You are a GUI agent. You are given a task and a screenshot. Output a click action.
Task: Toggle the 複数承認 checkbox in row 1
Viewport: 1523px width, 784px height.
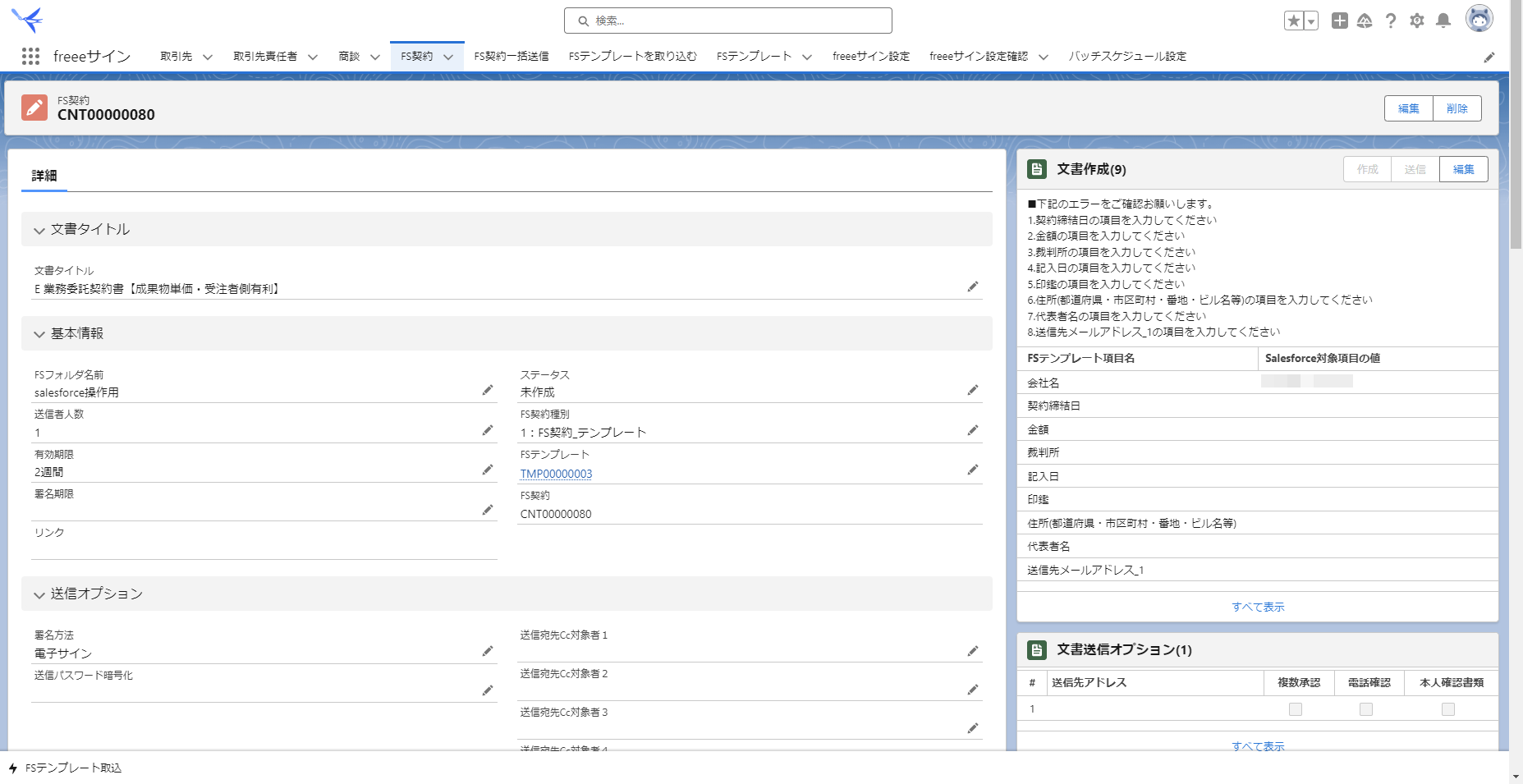(x=1296, y=709)
